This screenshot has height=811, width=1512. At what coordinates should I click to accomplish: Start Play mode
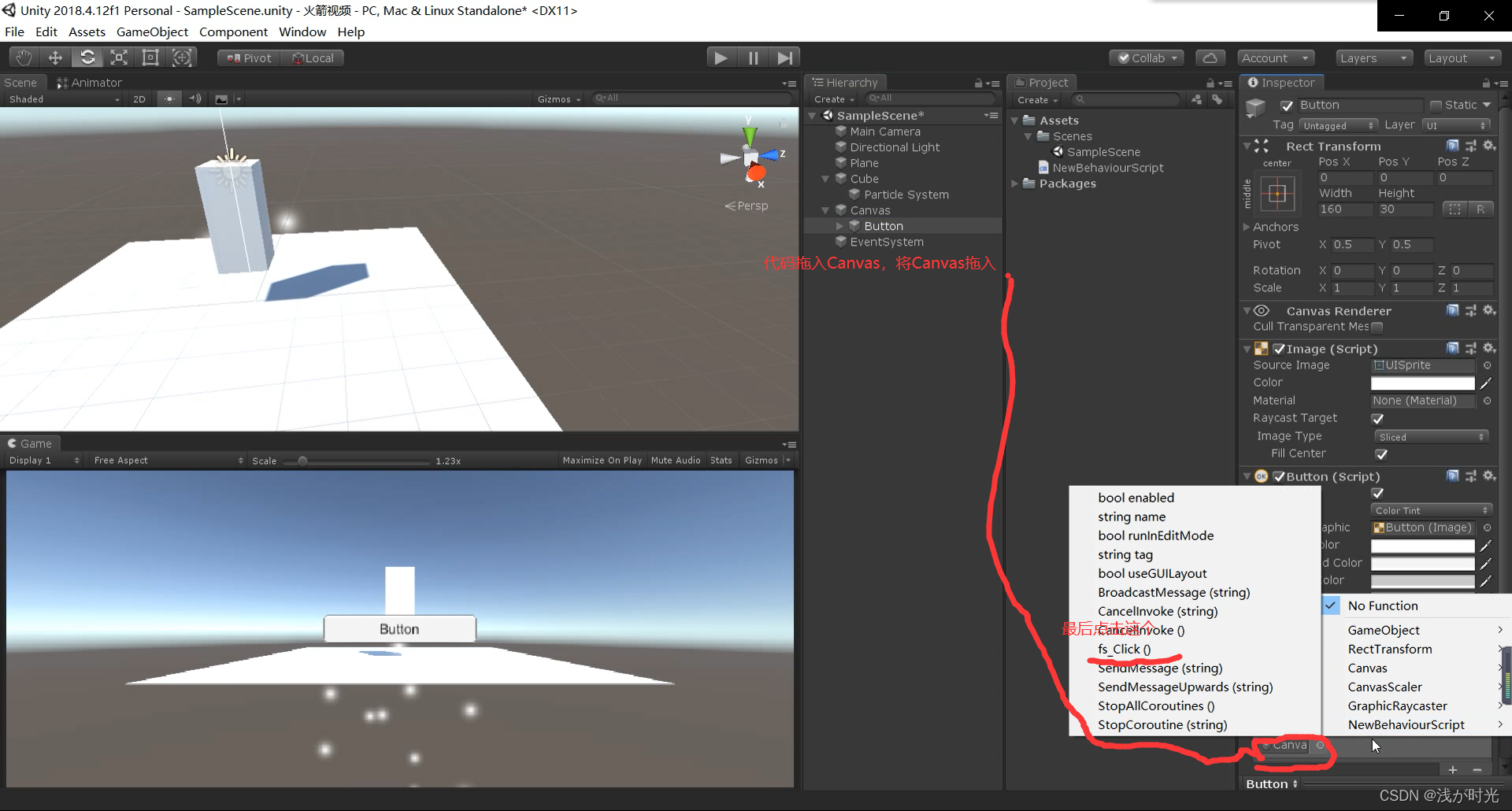tap(721, 57)
